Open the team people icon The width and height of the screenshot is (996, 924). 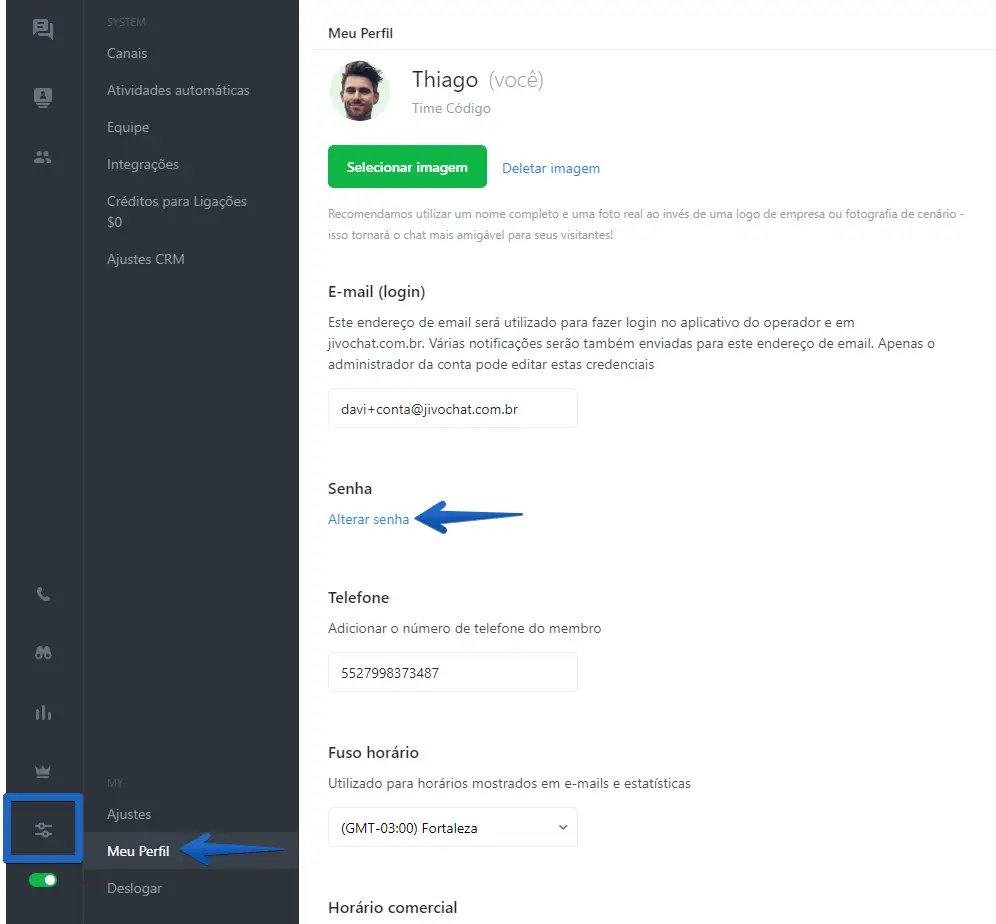pos(42,157)
